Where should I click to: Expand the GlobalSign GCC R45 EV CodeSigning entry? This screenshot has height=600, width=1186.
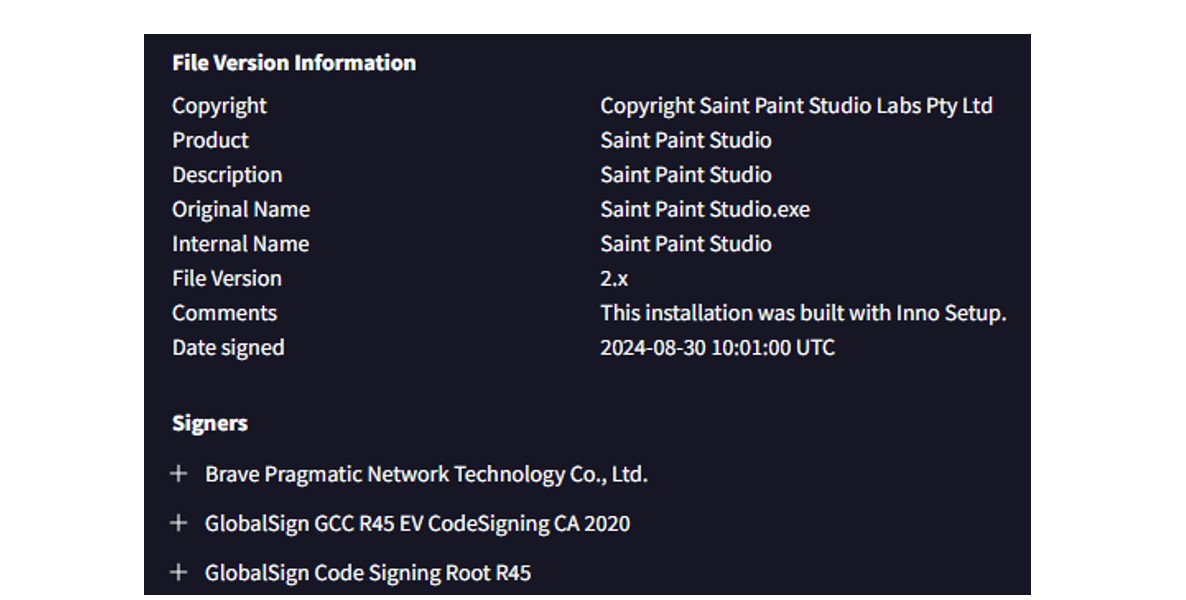[179, 522]
